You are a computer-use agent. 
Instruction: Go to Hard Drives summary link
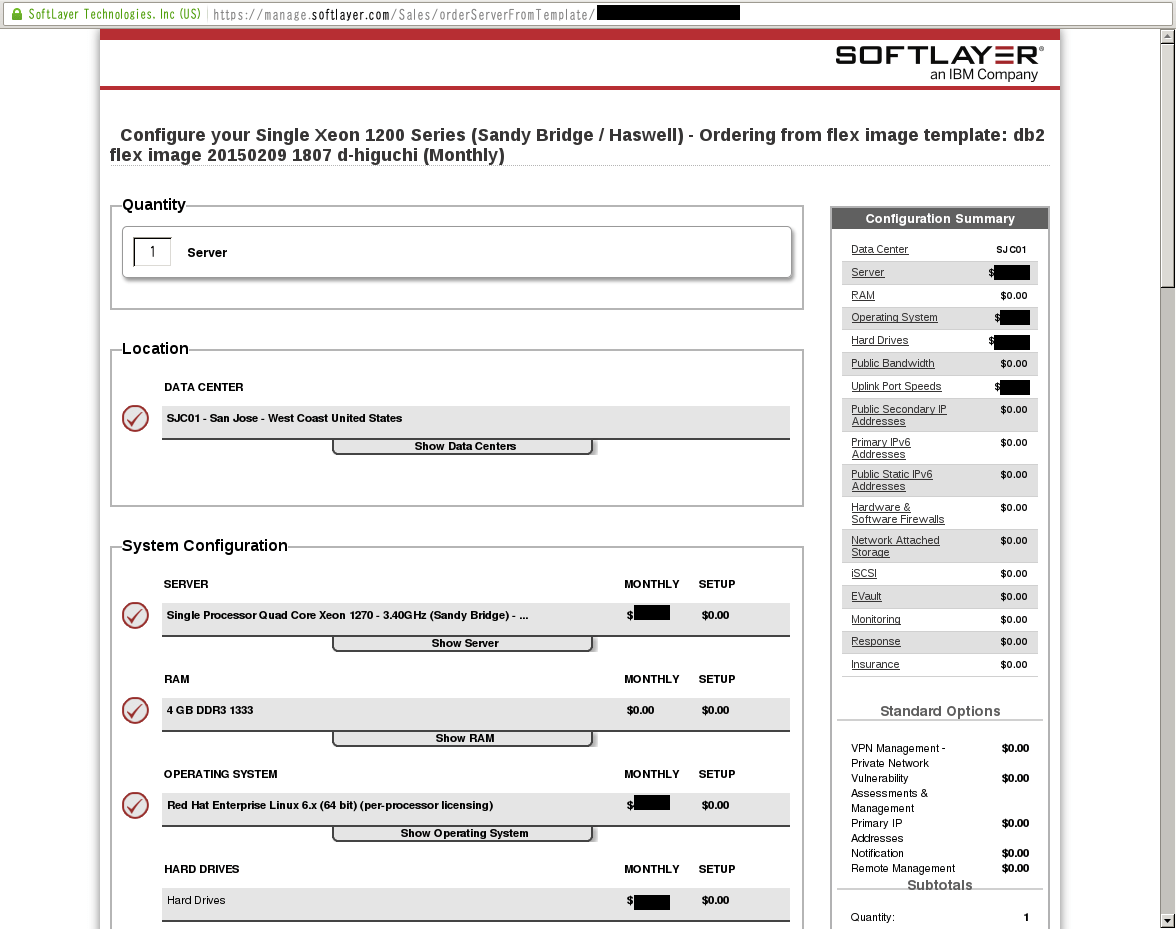[880, 341]
